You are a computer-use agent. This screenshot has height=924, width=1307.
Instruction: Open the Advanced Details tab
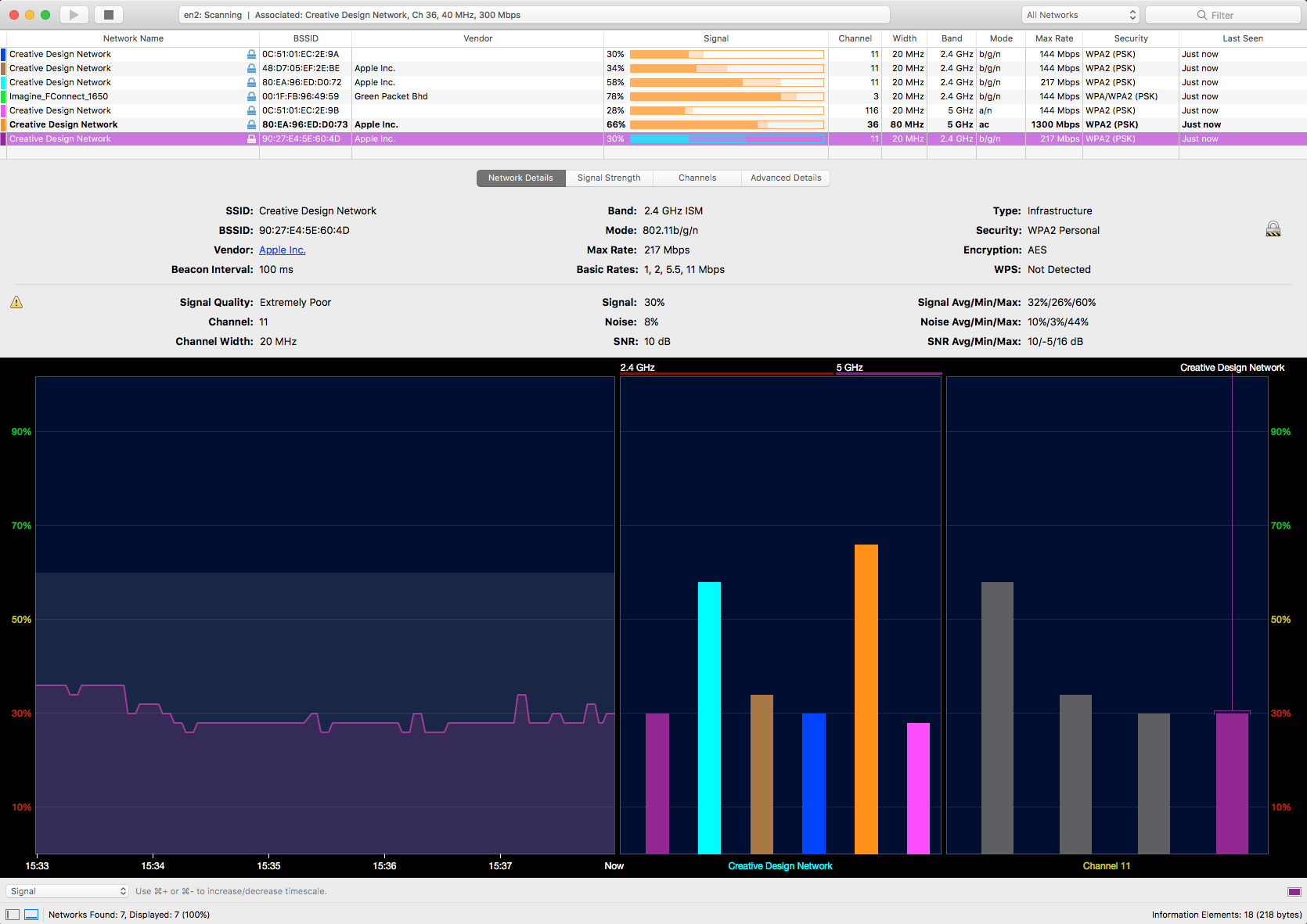(x=786, y=178)
